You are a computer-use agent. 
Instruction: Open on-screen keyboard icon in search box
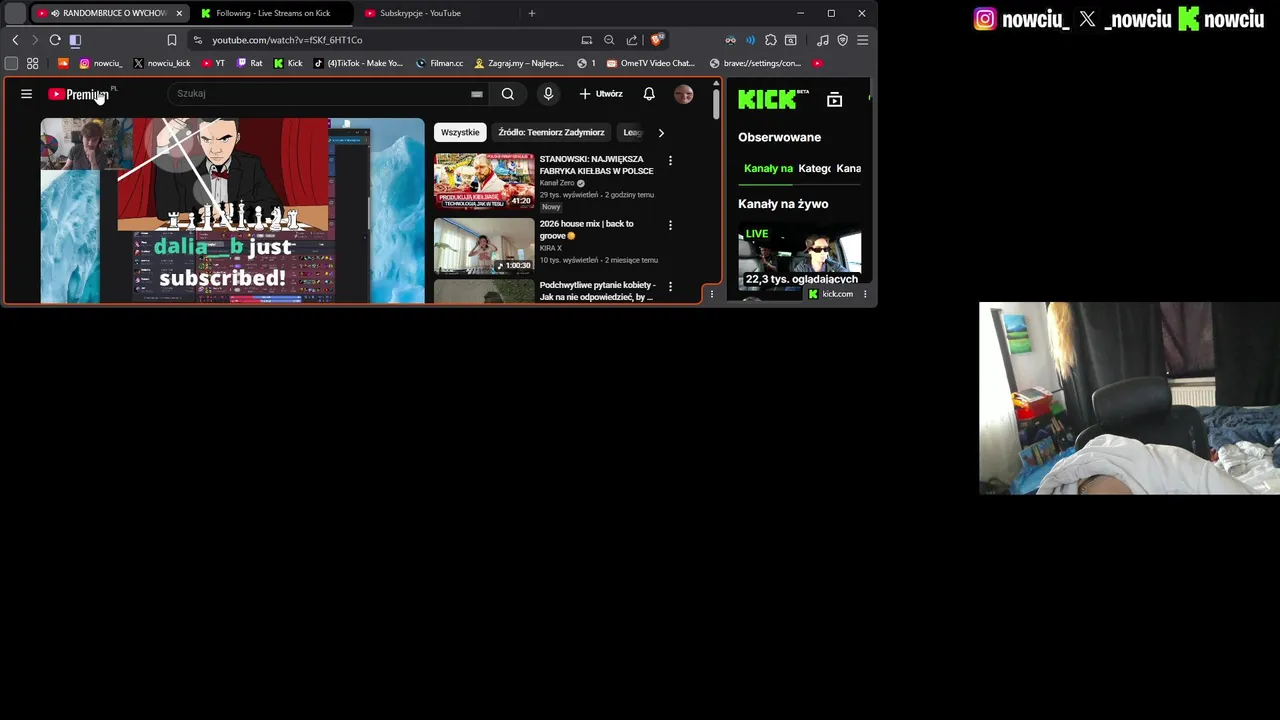tap(477, 94)
